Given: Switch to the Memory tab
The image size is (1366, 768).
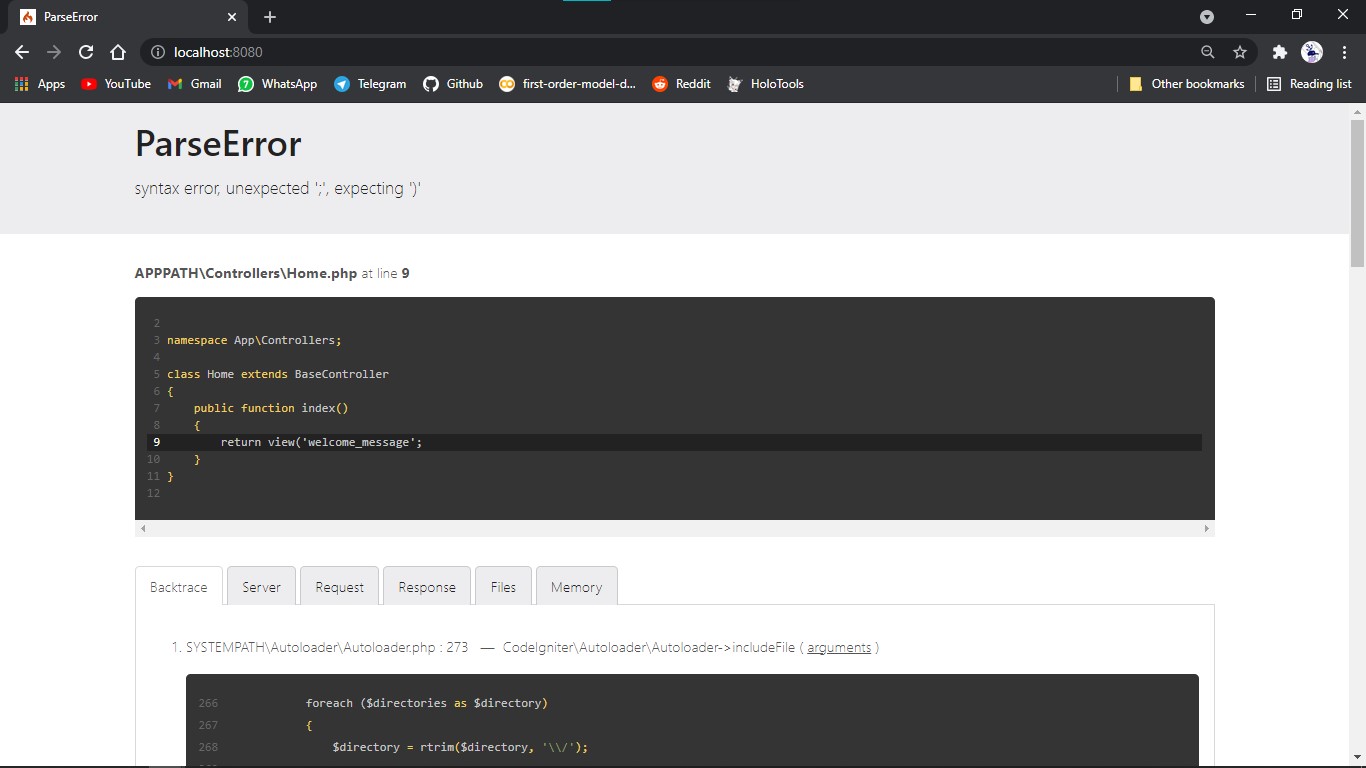Looking at the screenshot, I should (576, 586).
